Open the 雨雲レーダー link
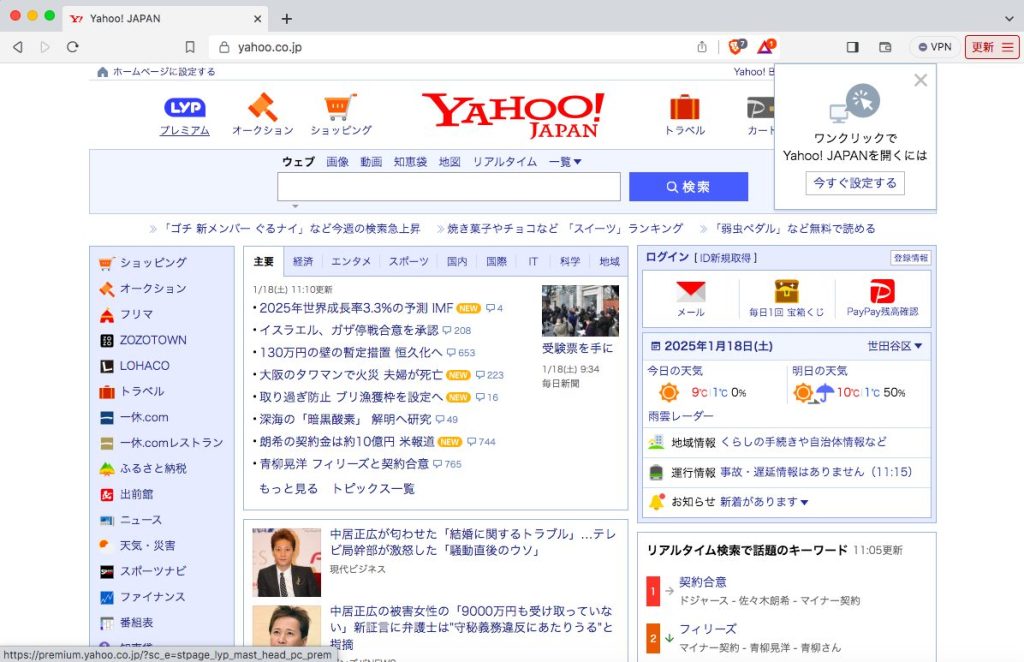Image resolution: width=1024 pixels, height=662 pixels. pos(680,416)
